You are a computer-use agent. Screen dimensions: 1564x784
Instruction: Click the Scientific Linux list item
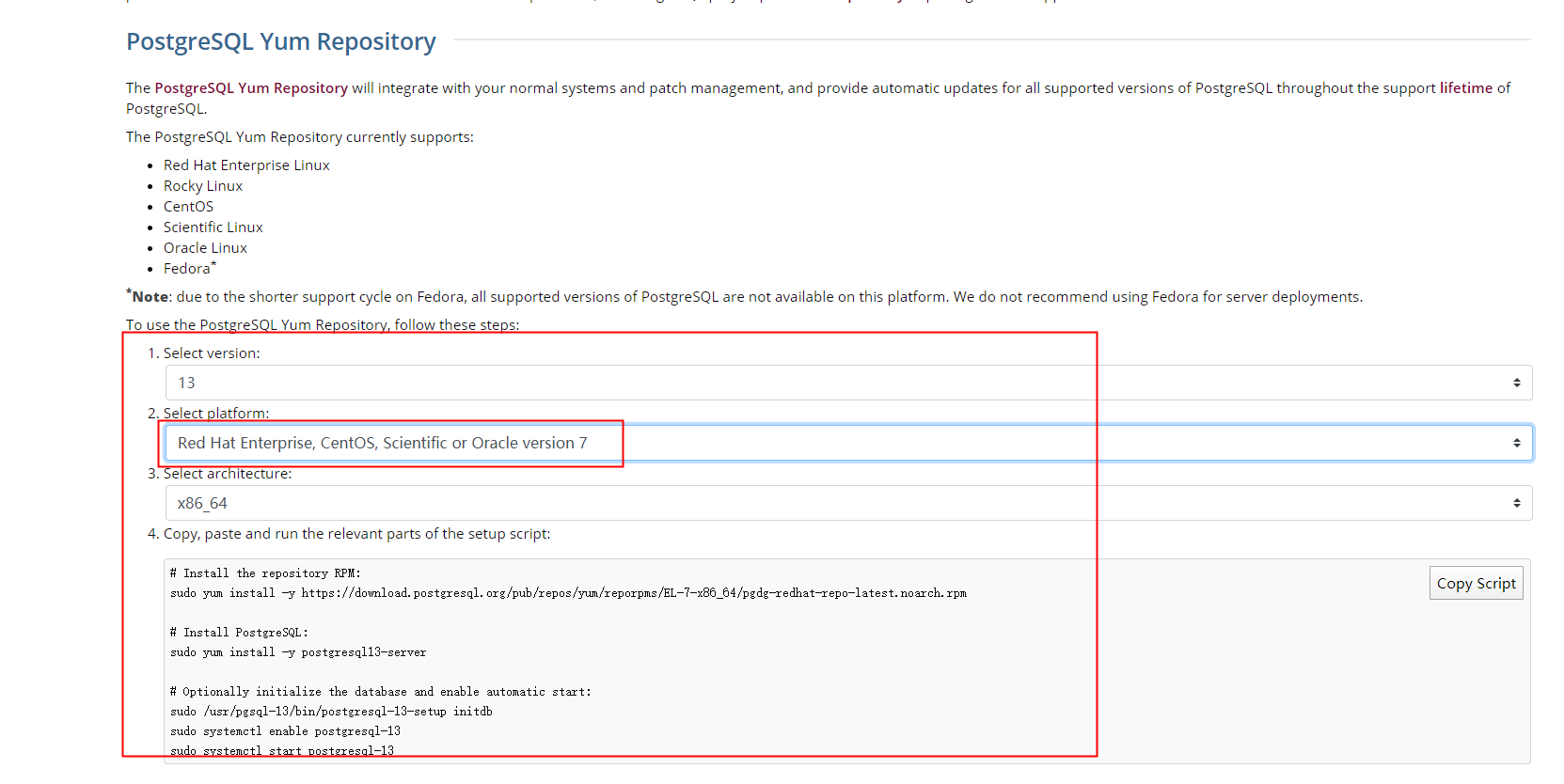[213, 227]
